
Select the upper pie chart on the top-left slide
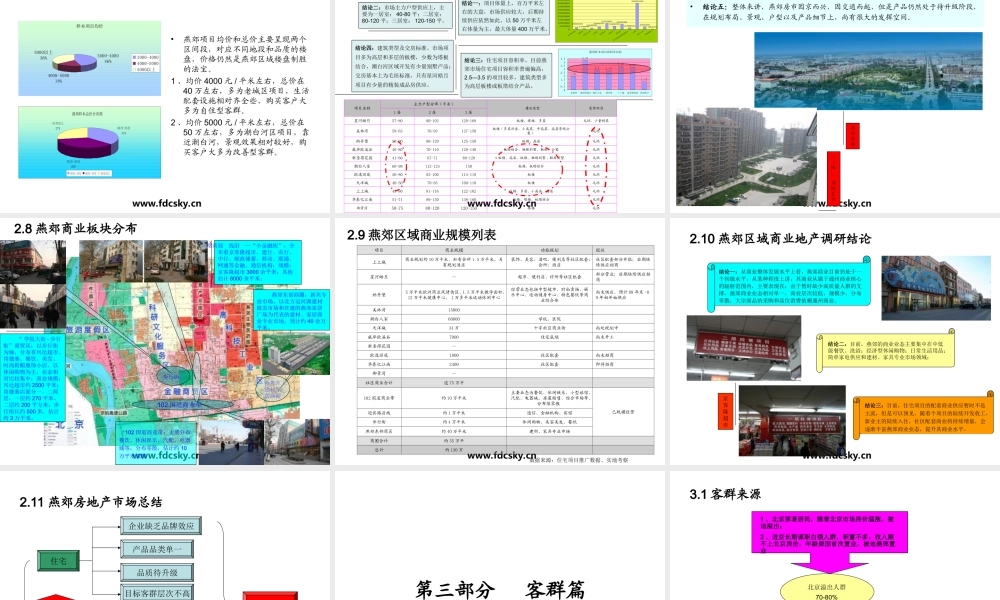coord(89,59)
